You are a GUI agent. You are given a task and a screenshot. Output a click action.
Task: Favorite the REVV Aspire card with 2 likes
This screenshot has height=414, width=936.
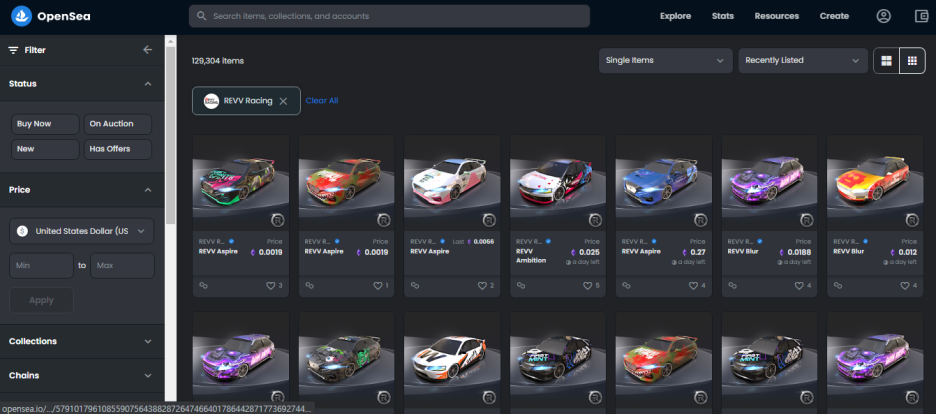click(482, 286)
